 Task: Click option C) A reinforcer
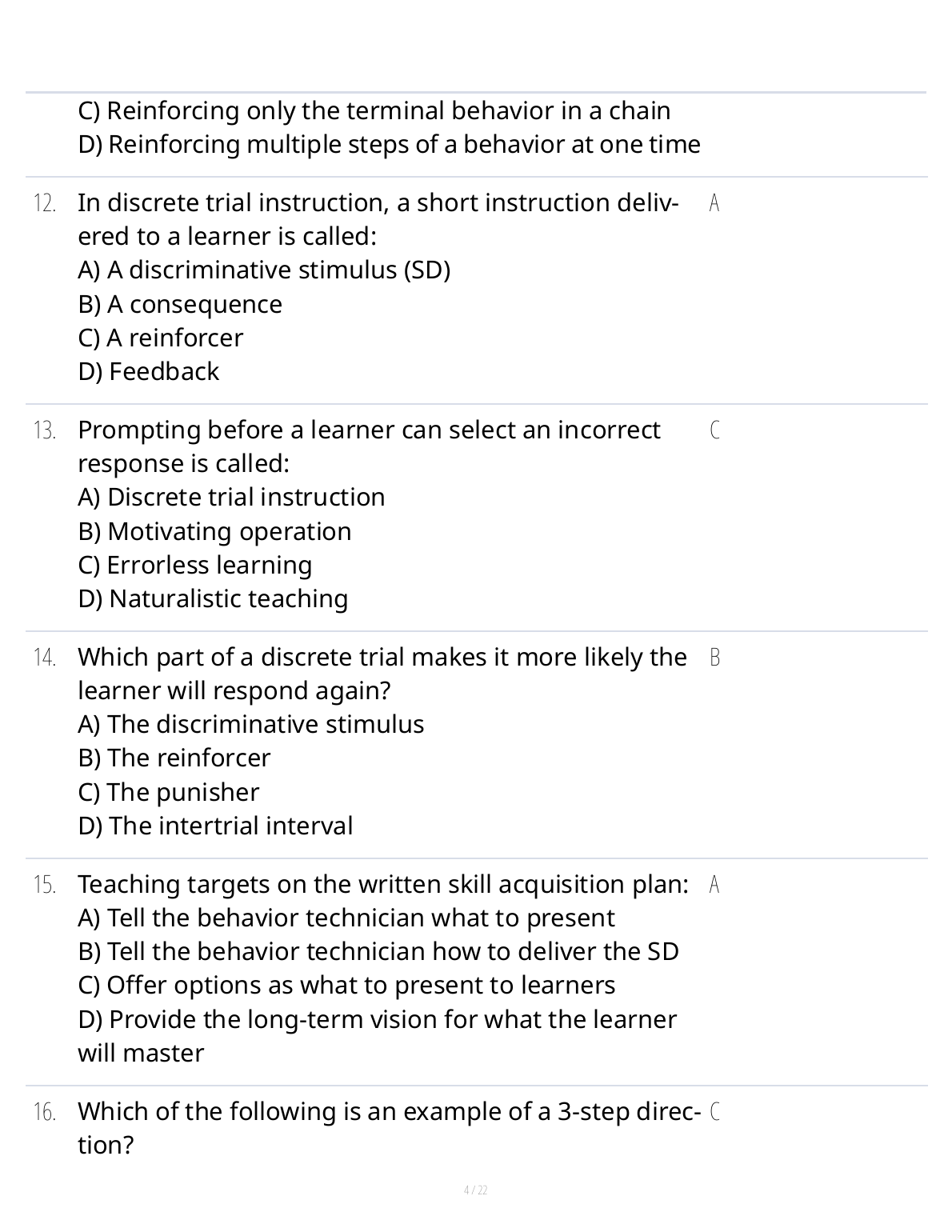click(160, 338)
